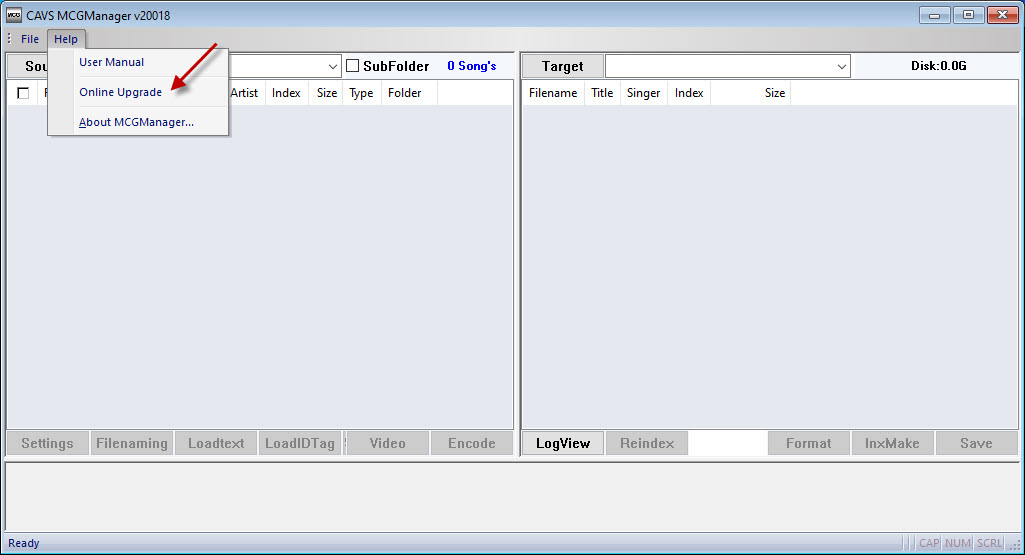Maximize the MCGManager window
The height and width of the screenshot is (555, 1025).
pyautogui.click(x=967, y=14)
